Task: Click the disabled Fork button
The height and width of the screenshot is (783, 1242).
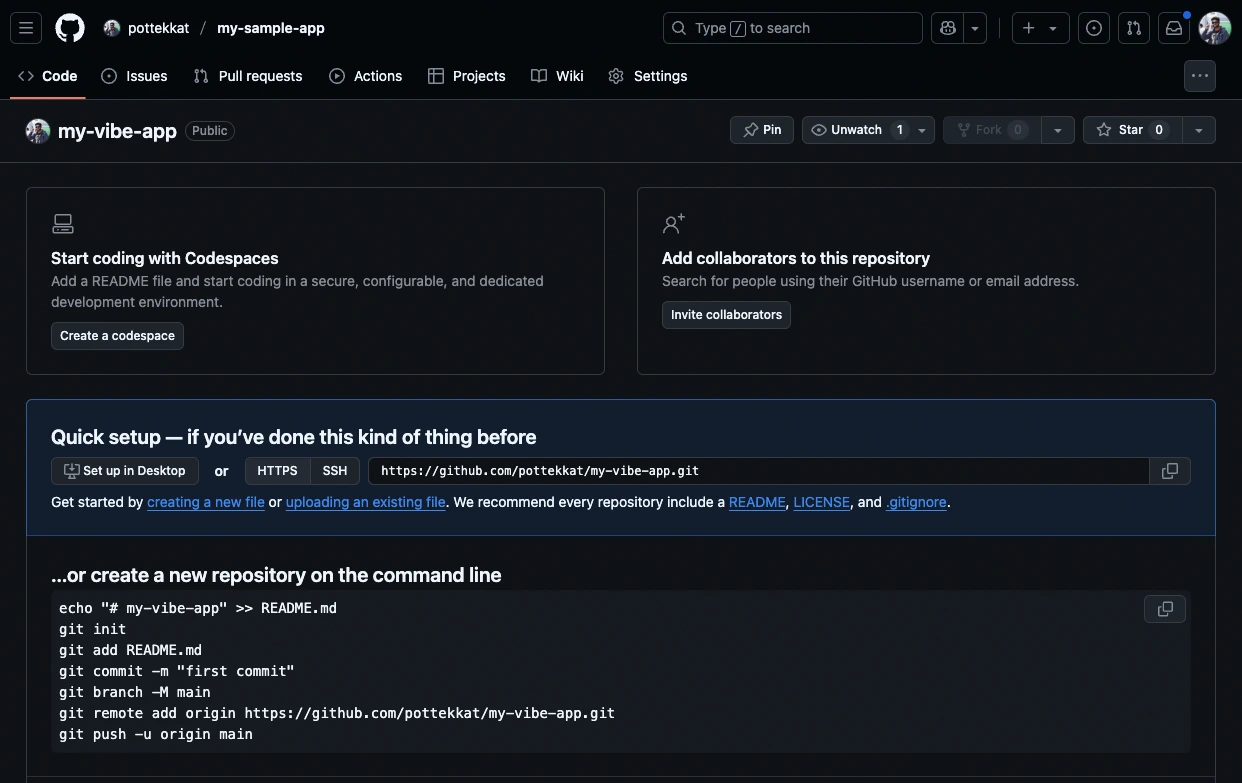Action: (x=992, y=130)
